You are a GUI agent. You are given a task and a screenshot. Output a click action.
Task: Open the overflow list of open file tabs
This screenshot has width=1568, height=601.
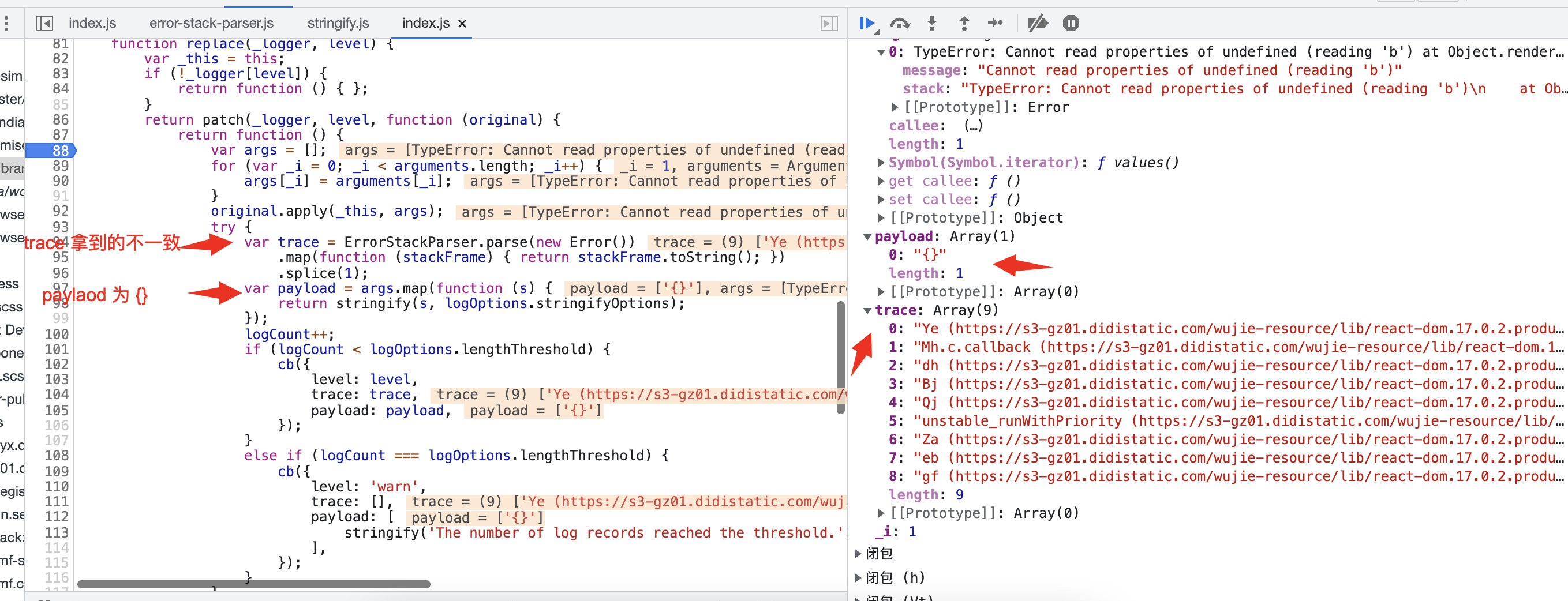[x=828, y=23]
